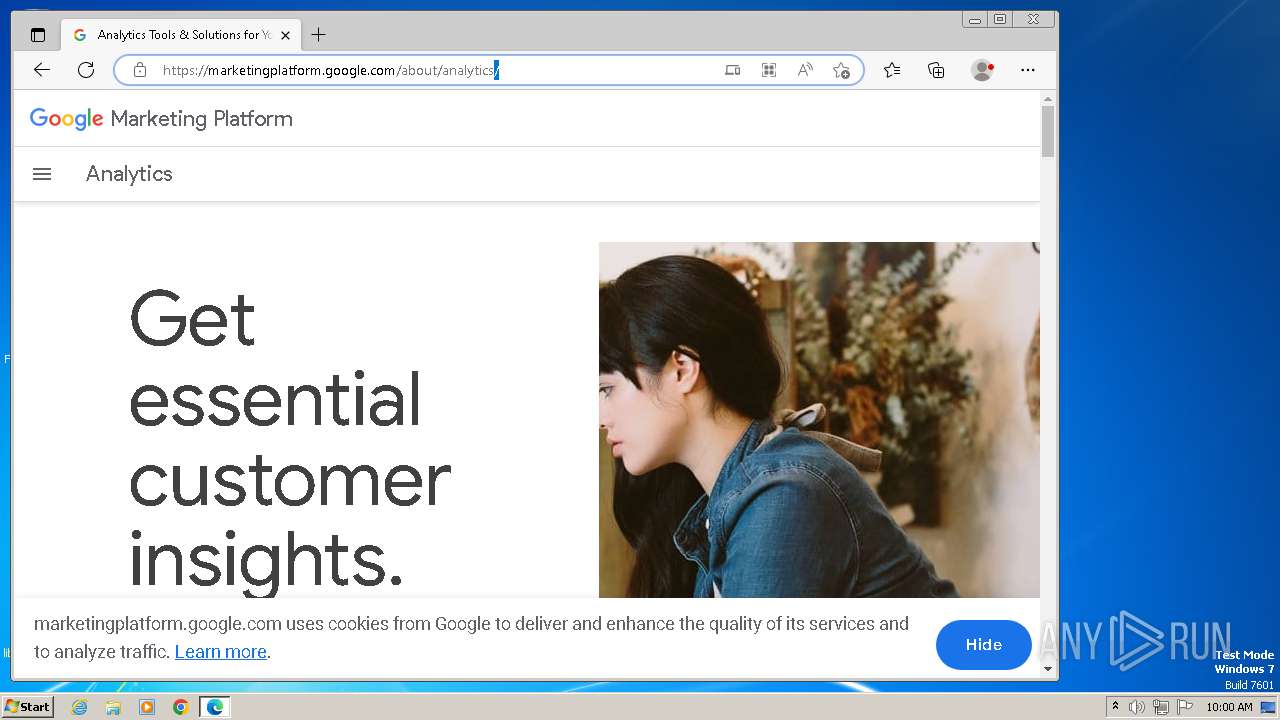
Task: Open File Explorer from the taskbar
Action: (113, 707)
